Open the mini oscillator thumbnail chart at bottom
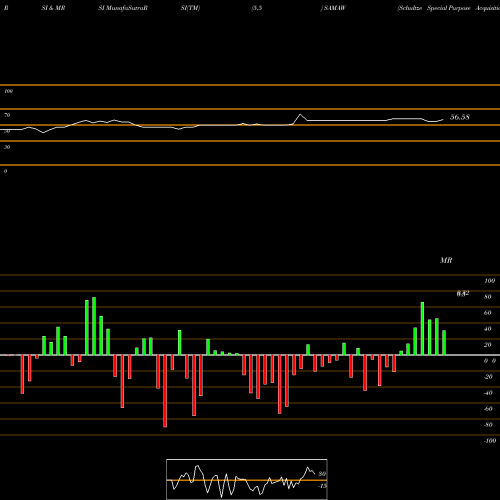500x500 pixels. point(247,479)
